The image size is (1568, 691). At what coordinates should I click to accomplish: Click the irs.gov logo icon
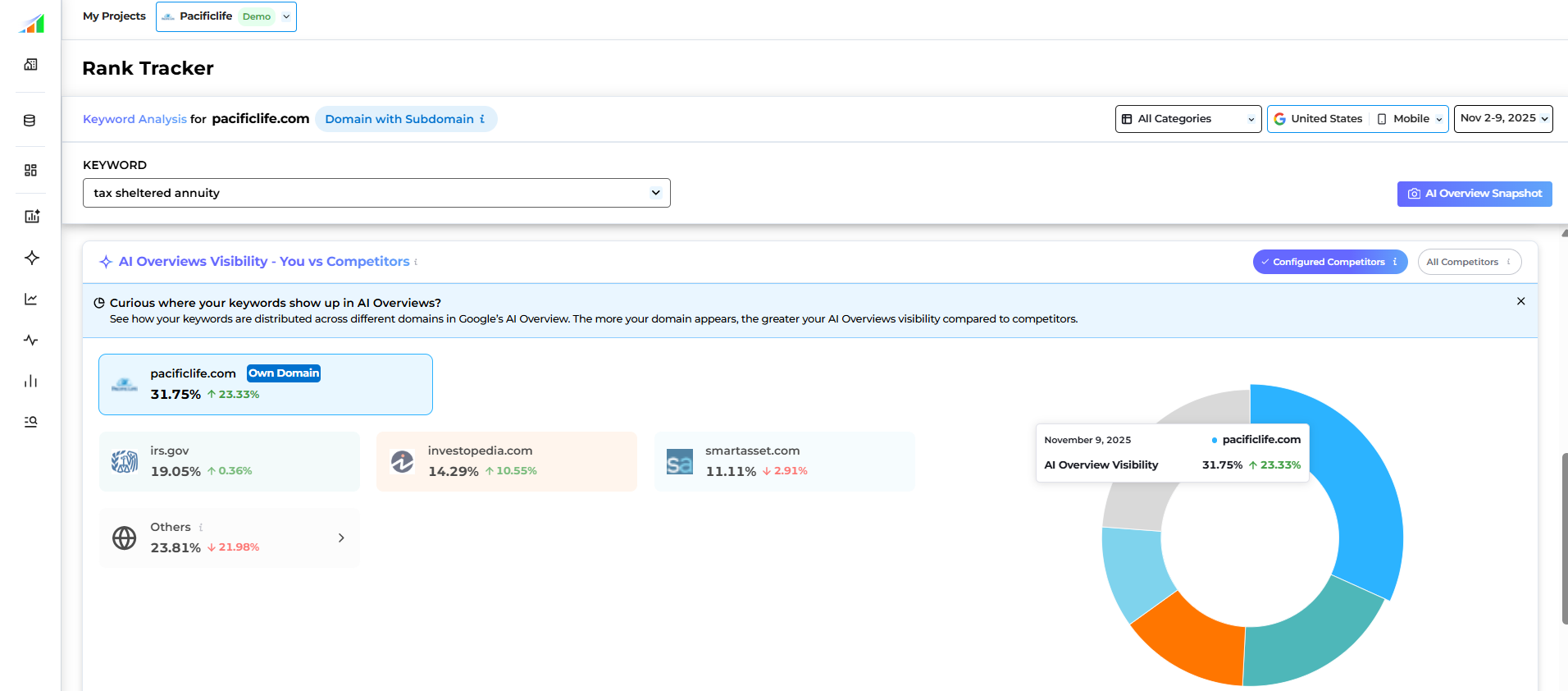click(125, 462)
